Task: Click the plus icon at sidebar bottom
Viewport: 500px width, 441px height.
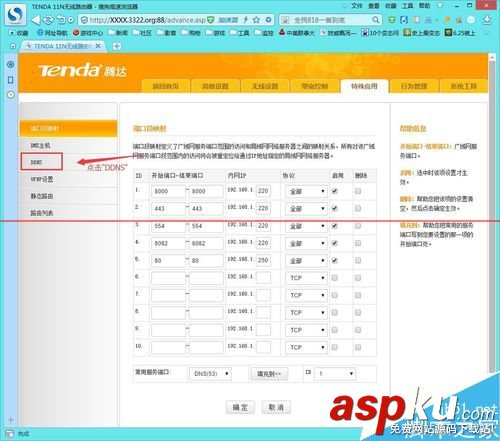Action: click(x=11, y=420)
